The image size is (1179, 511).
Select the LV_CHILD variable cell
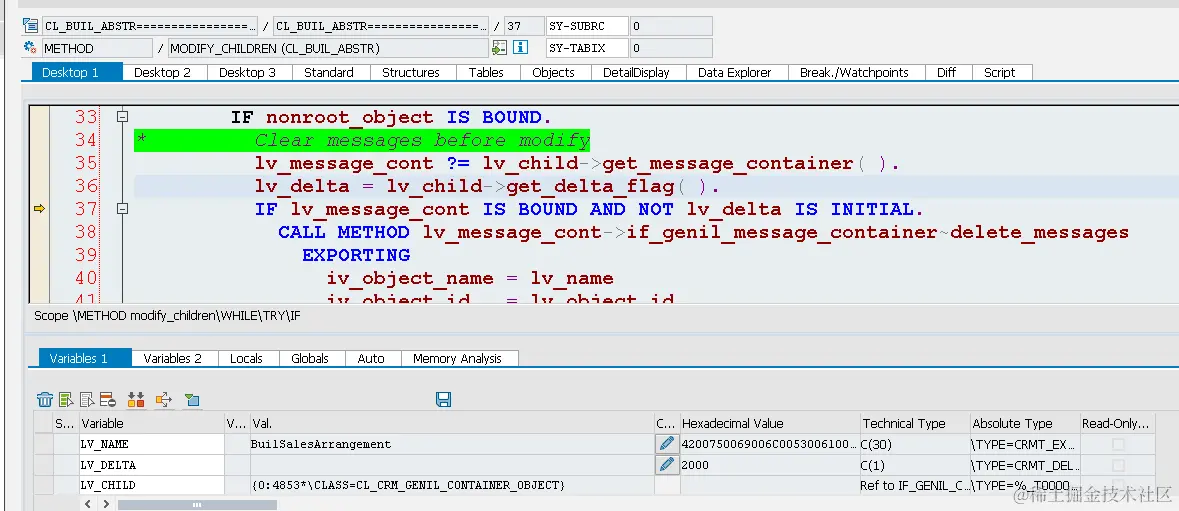152,485
